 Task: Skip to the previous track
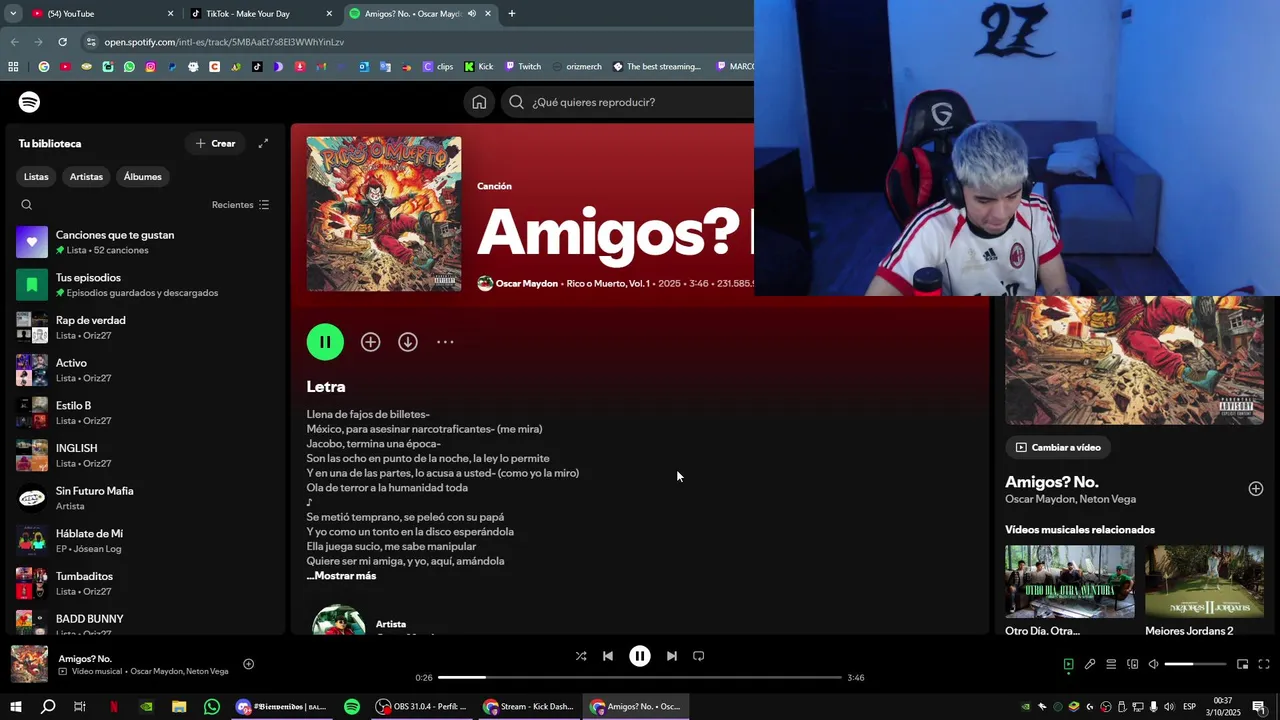608,656
